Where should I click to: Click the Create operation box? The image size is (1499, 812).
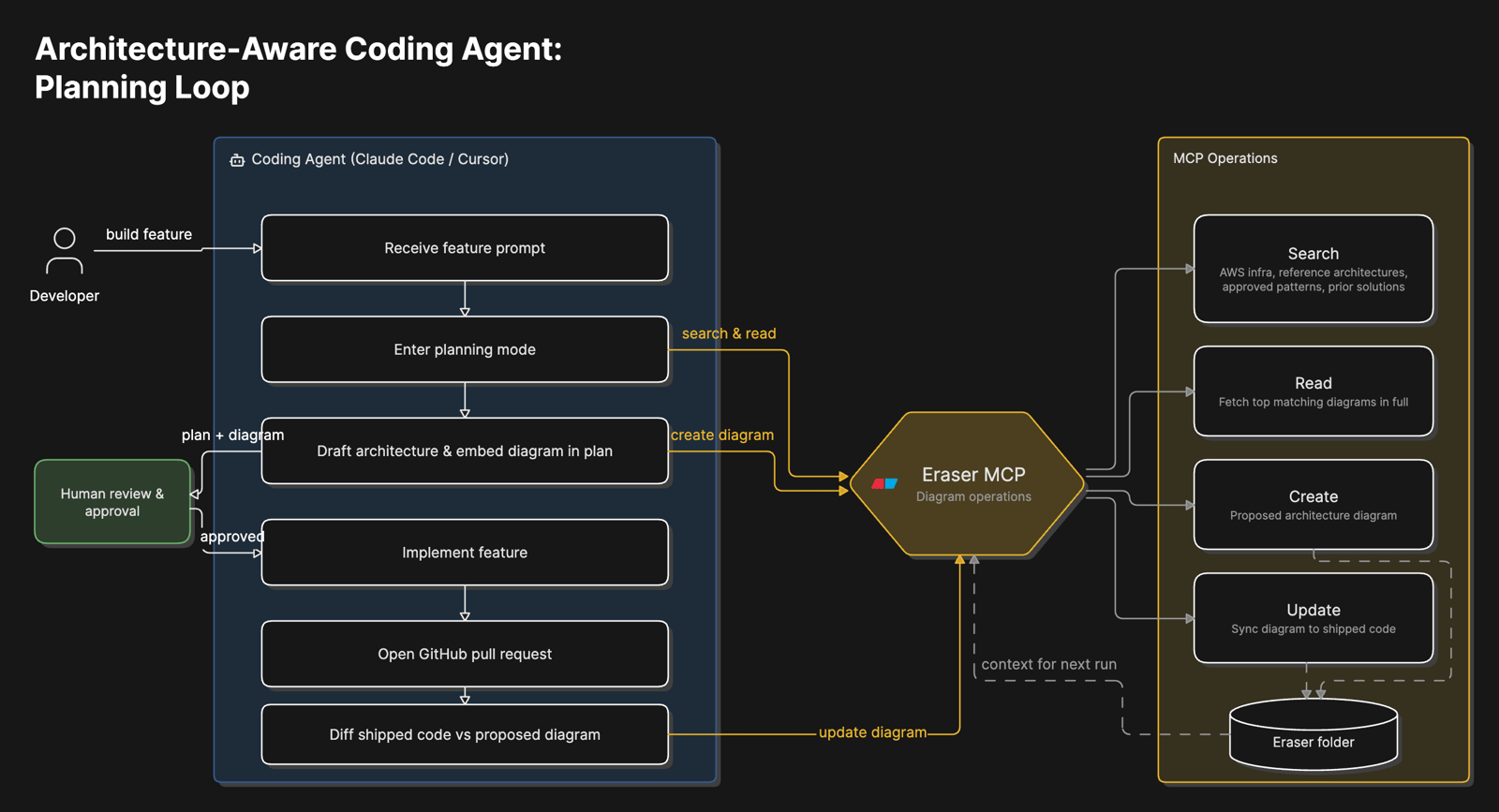pyautogui.click(x=1313, y=505)
